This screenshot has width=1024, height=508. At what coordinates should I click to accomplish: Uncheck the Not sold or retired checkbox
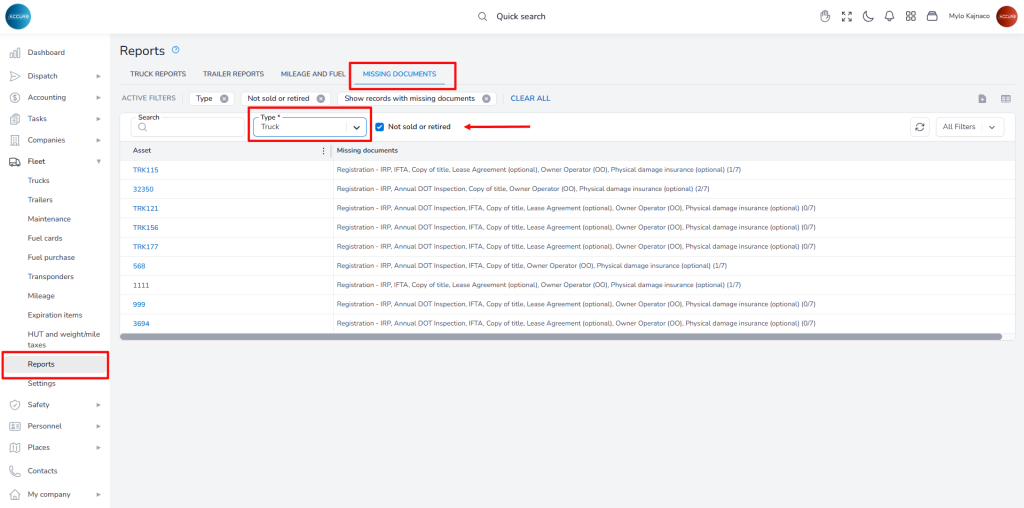pyautogui.click(x=380, y=127)
